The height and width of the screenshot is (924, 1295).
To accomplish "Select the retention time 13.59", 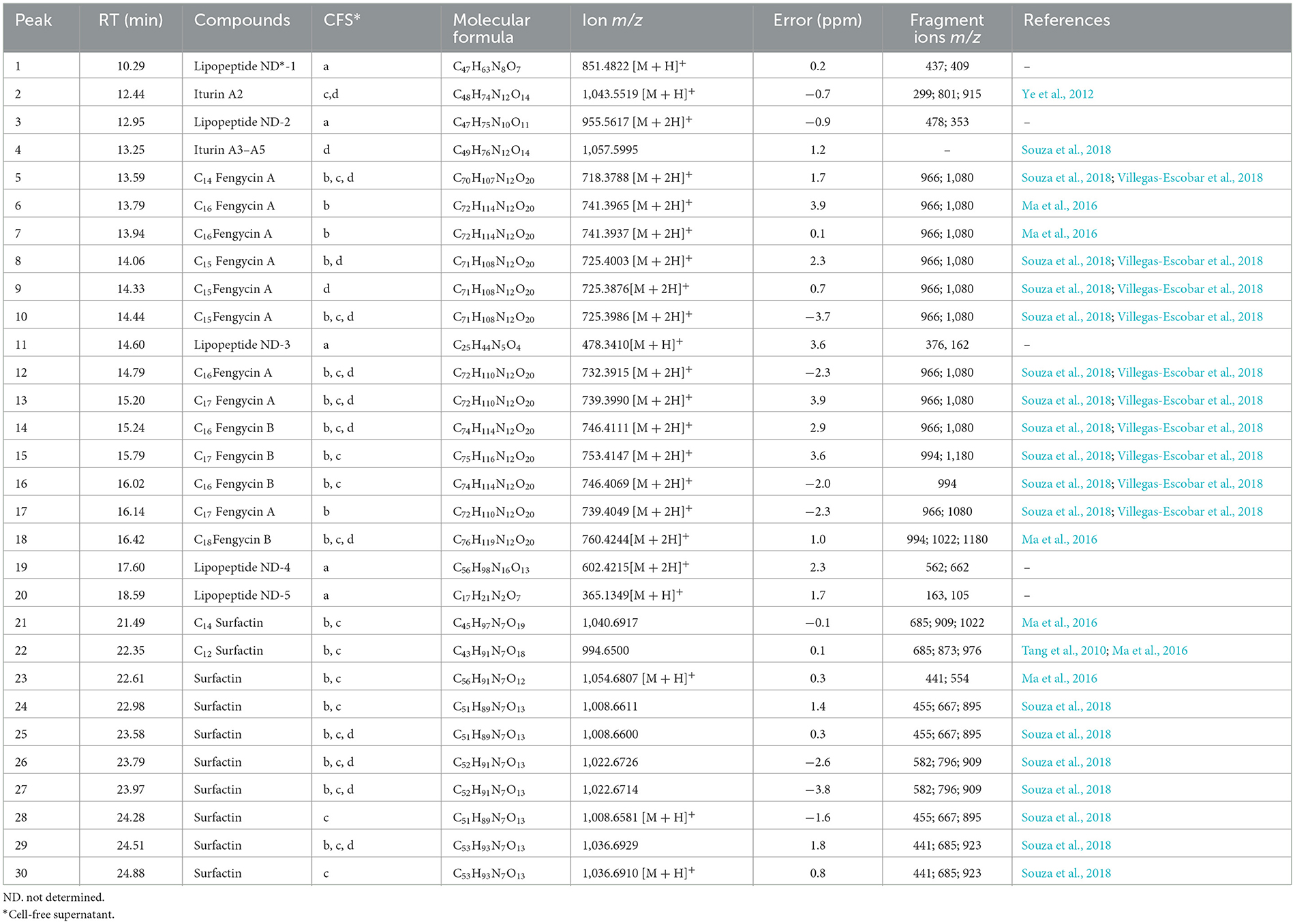I will (131, 178).
